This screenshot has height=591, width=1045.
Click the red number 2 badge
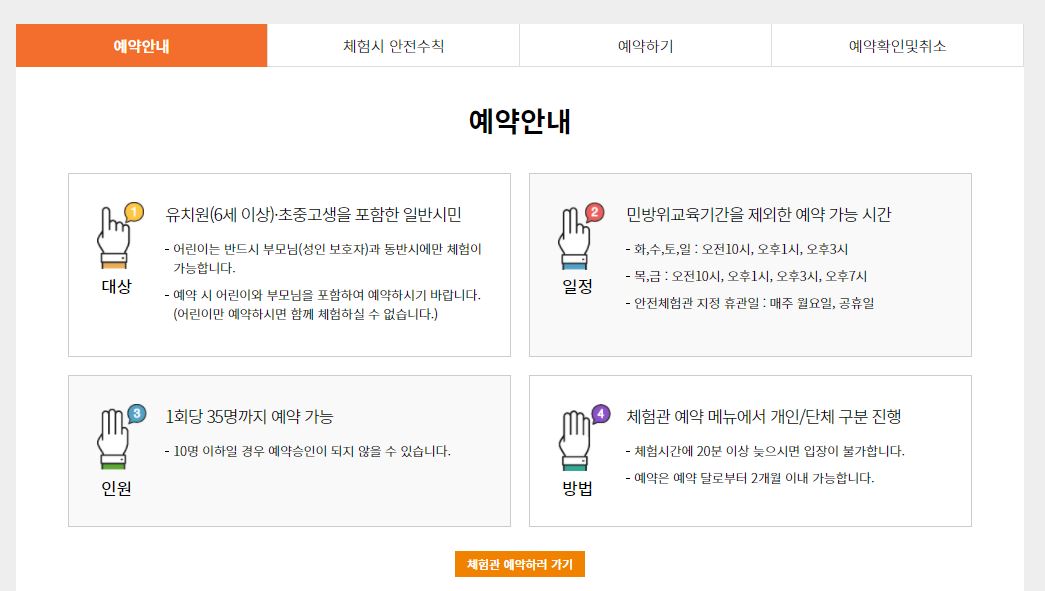[x=594, y=213]
